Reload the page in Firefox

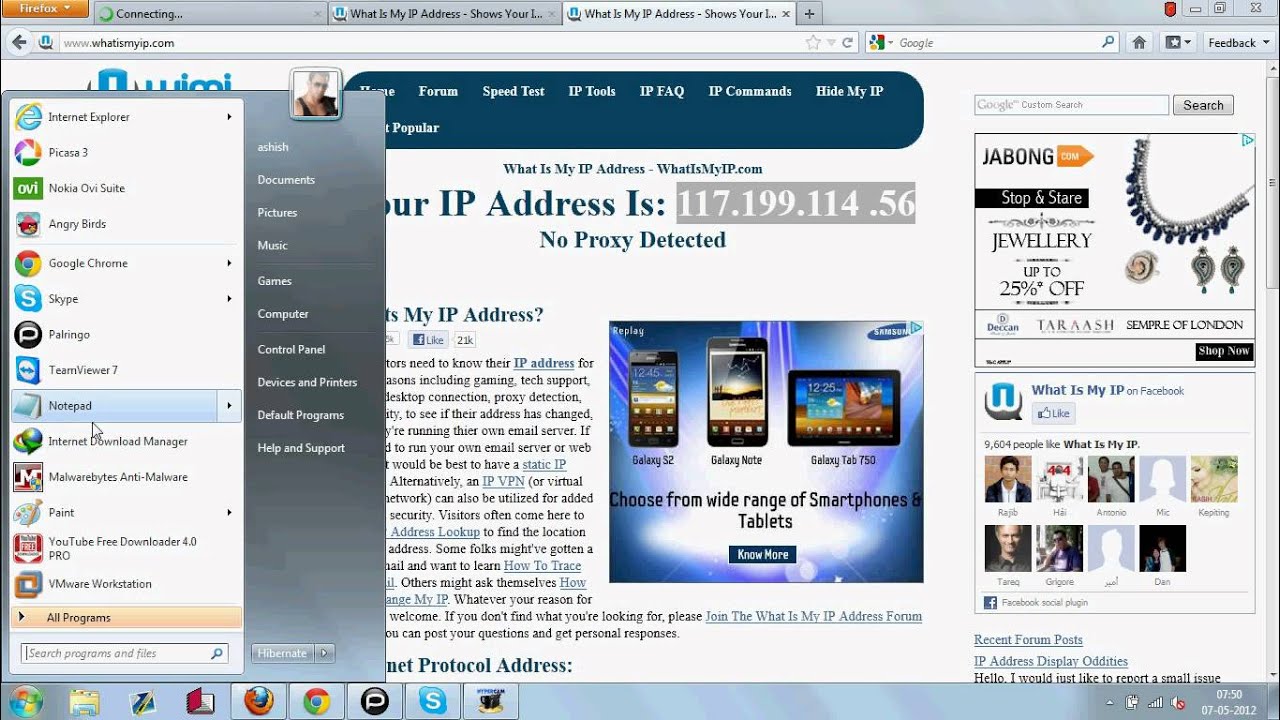pos(847,43)
